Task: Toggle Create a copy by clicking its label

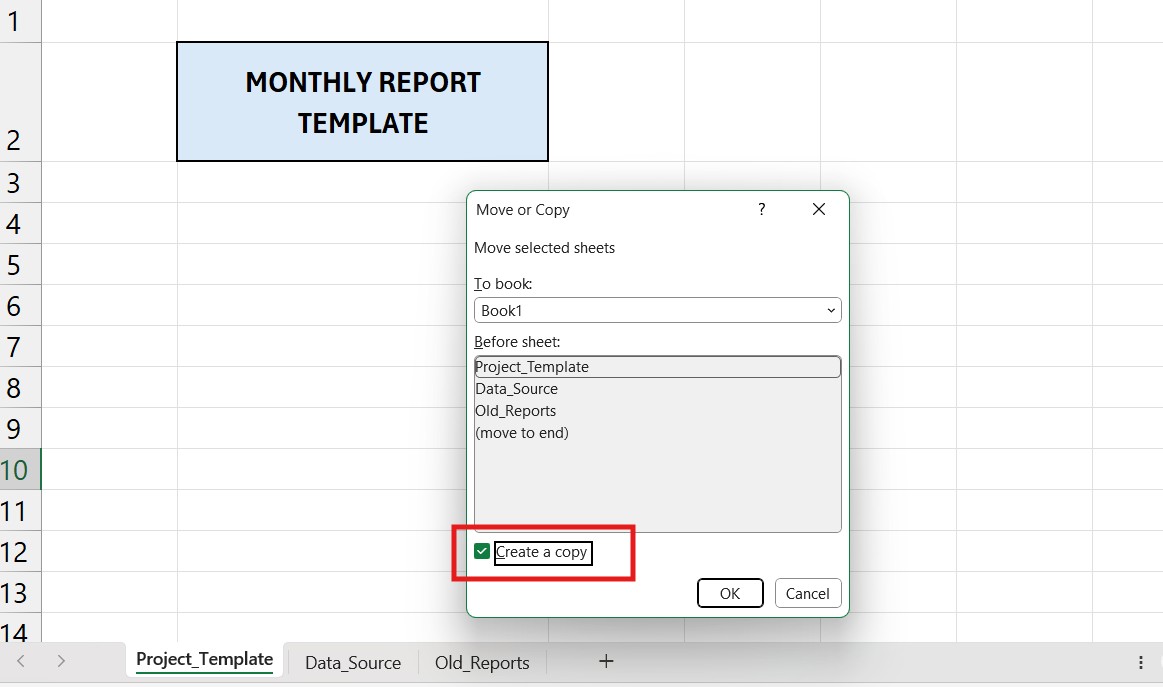Action: tap(542, 552)
